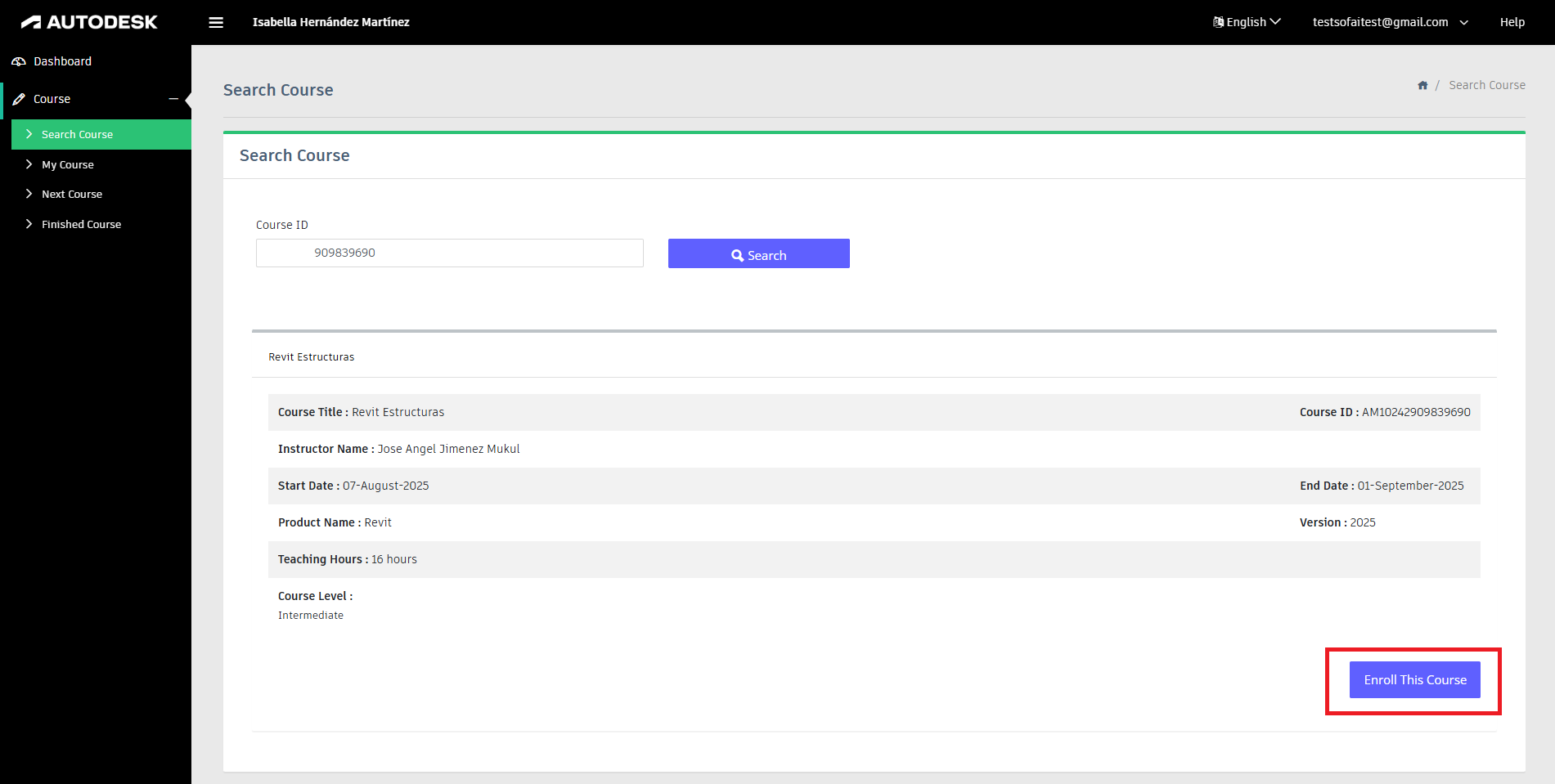Click Search Course breadcrumb link

pyautogui.click(x=1486, y=85)
